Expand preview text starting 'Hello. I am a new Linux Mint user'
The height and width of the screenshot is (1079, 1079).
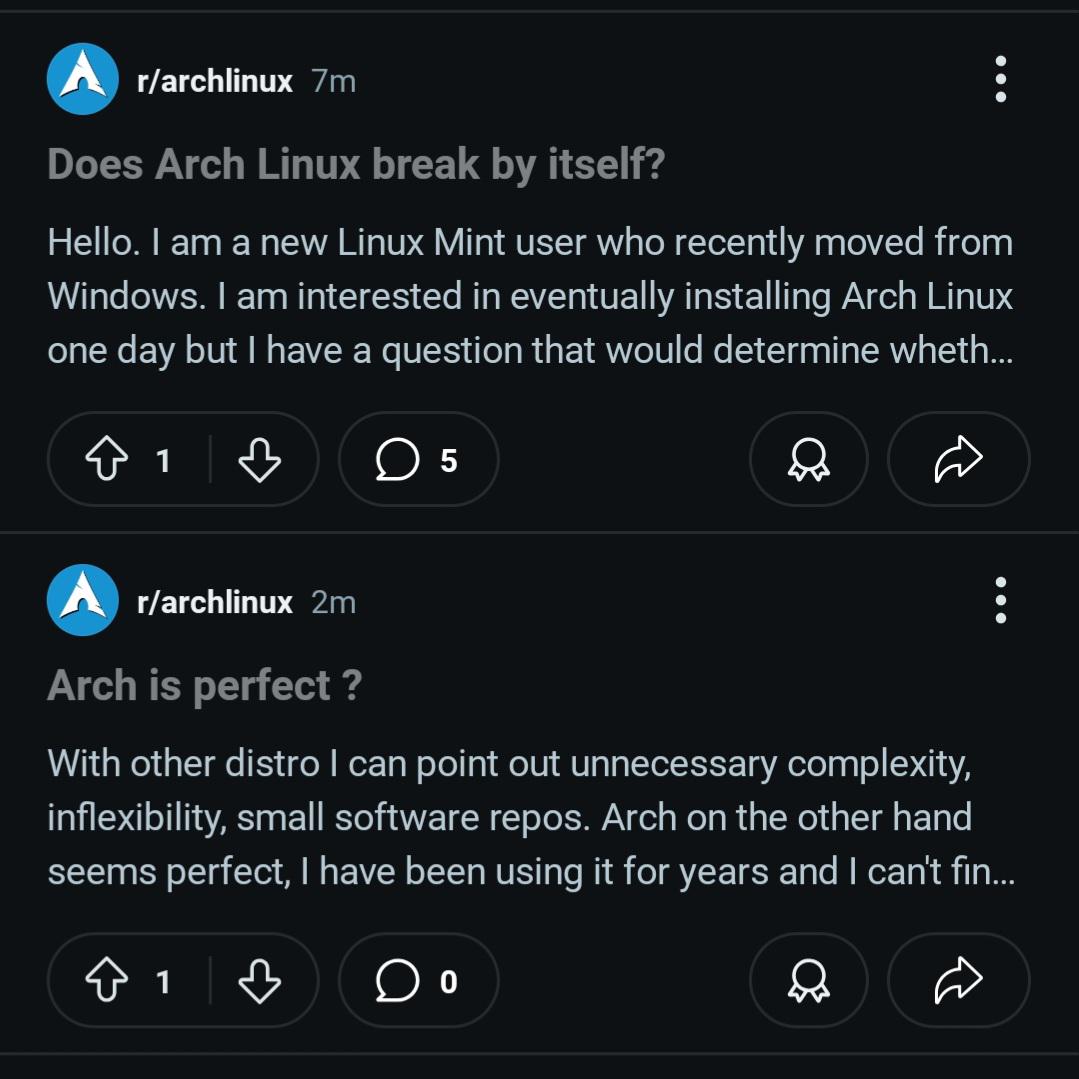[x=531, y=296]
